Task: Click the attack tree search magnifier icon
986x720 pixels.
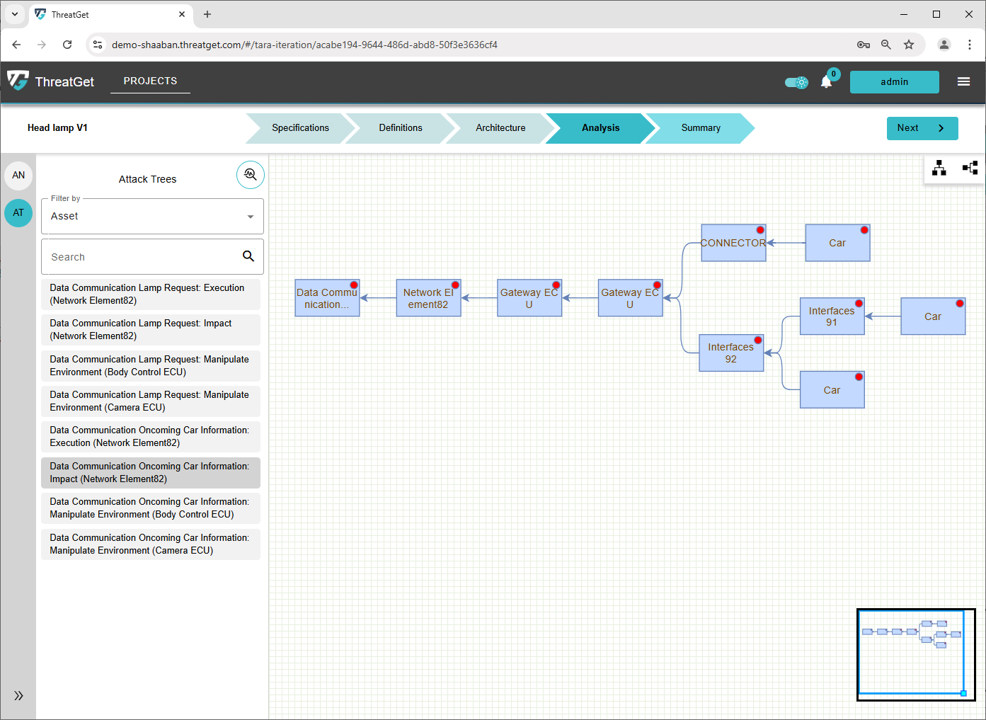Action: [x=250, y=175]
